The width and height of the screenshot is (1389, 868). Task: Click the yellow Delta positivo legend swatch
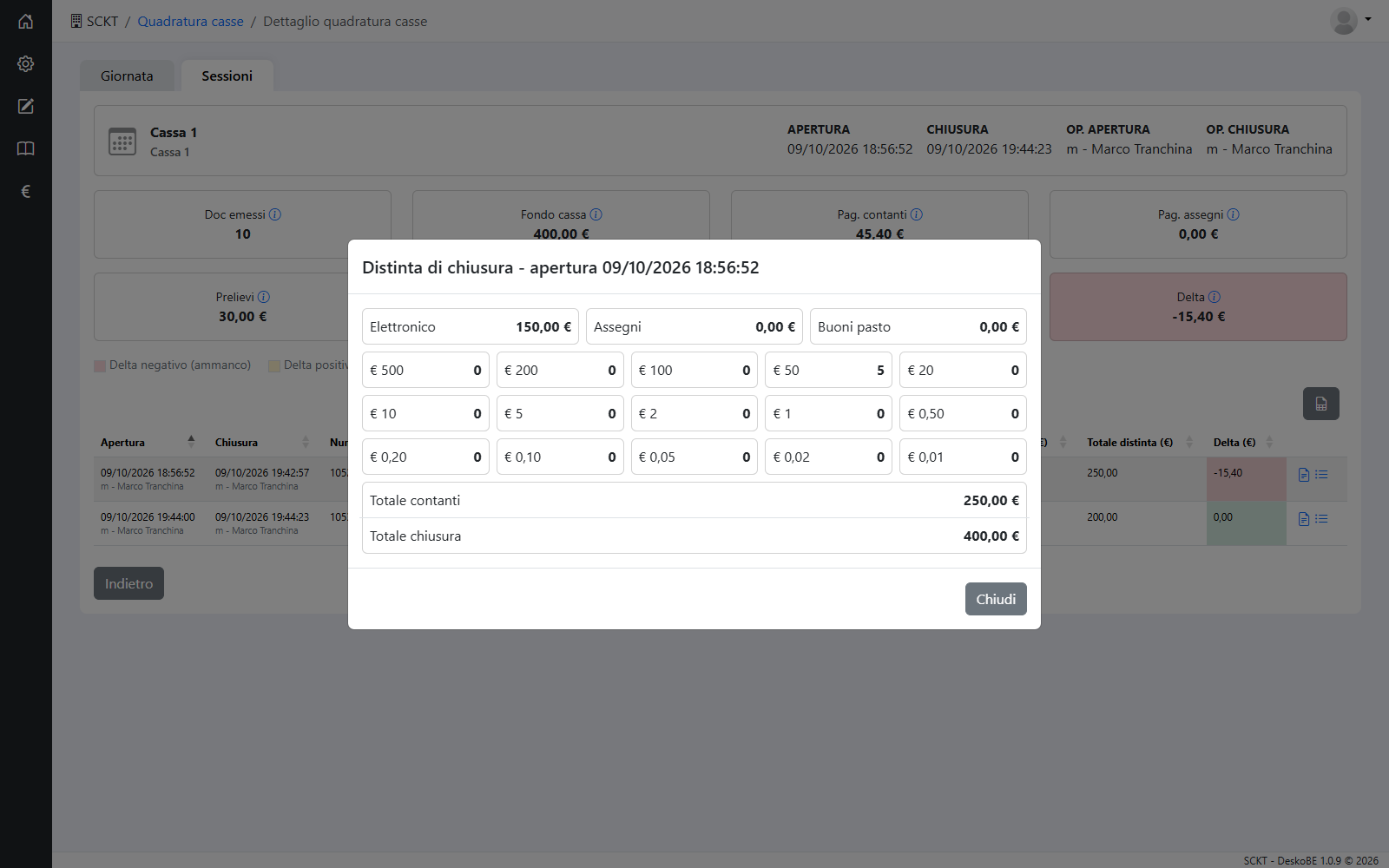click(x=274, y=365)
